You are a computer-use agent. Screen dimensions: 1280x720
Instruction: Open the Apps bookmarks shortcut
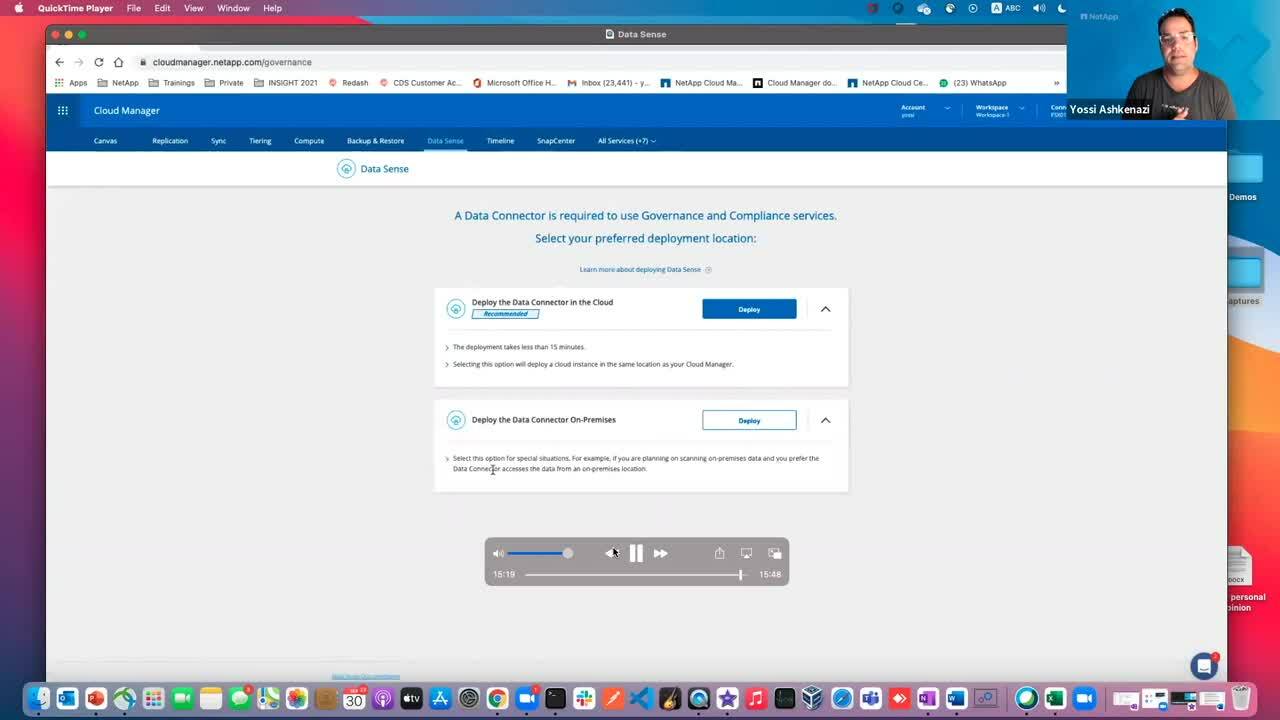(71, 83)
